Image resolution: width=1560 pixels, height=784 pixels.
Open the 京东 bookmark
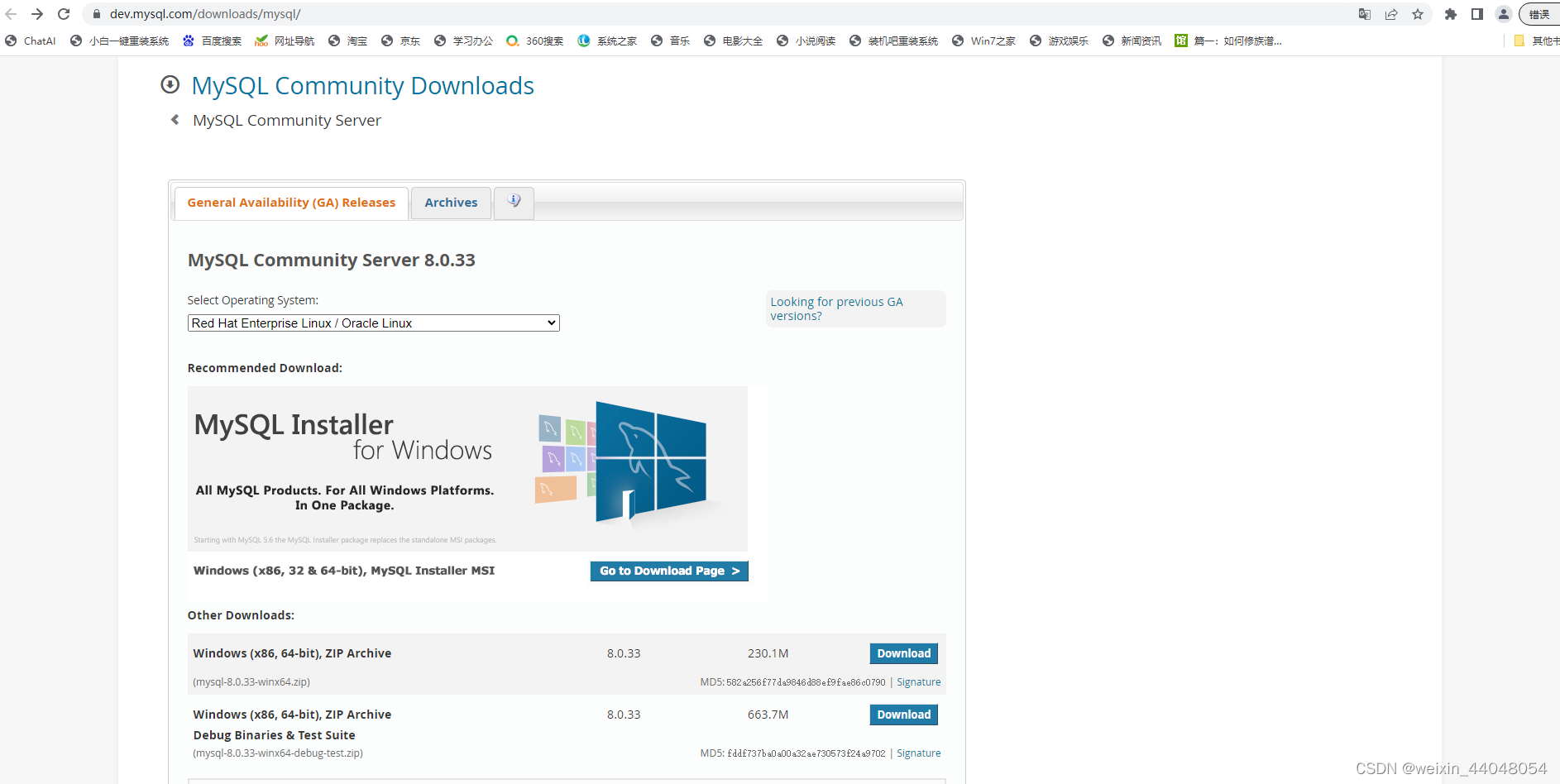401,41
